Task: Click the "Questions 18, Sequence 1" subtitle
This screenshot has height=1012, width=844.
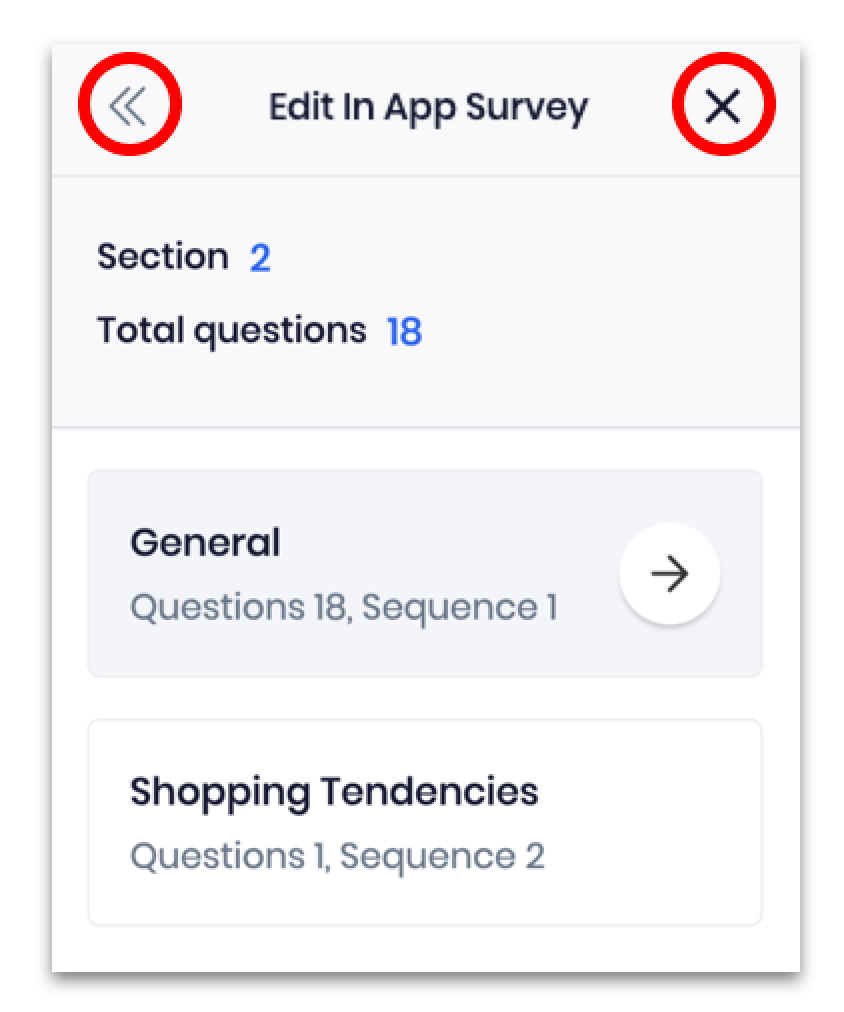Action: (x=343, y=607)
